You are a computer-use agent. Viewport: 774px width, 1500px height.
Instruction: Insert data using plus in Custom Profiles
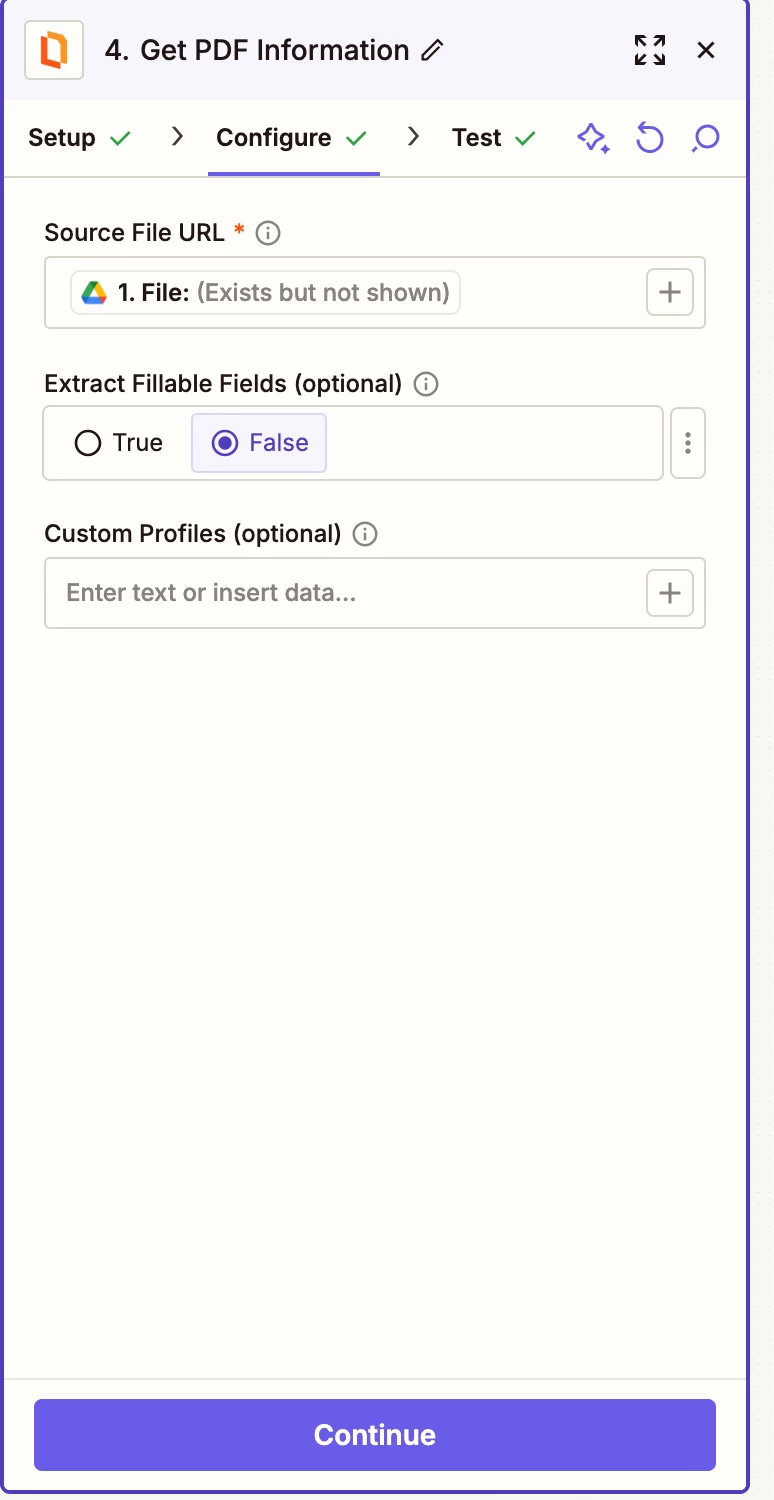tap(670, 593)
